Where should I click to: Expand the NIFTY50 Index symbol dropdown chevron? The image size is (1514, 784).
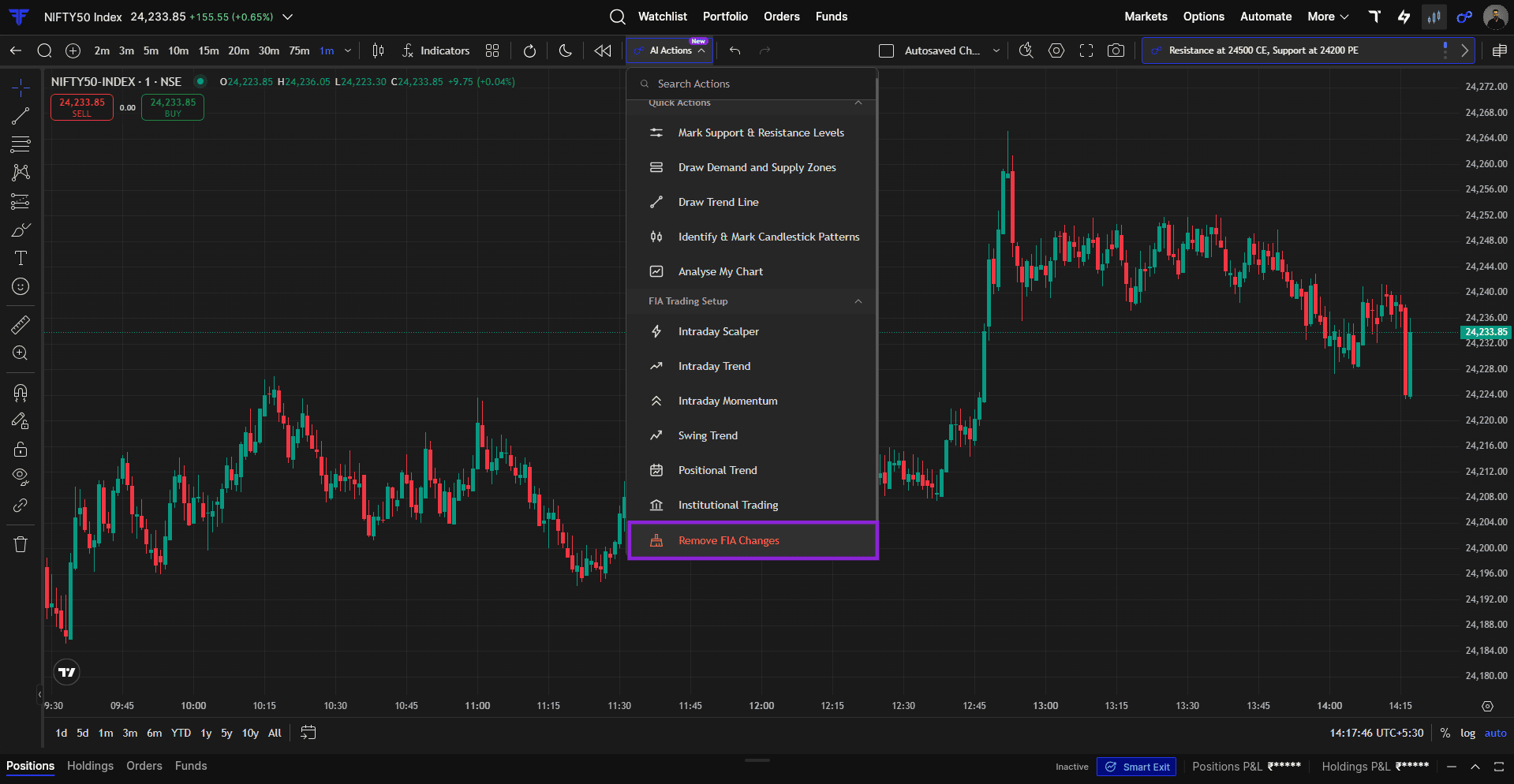coord(288,17)
